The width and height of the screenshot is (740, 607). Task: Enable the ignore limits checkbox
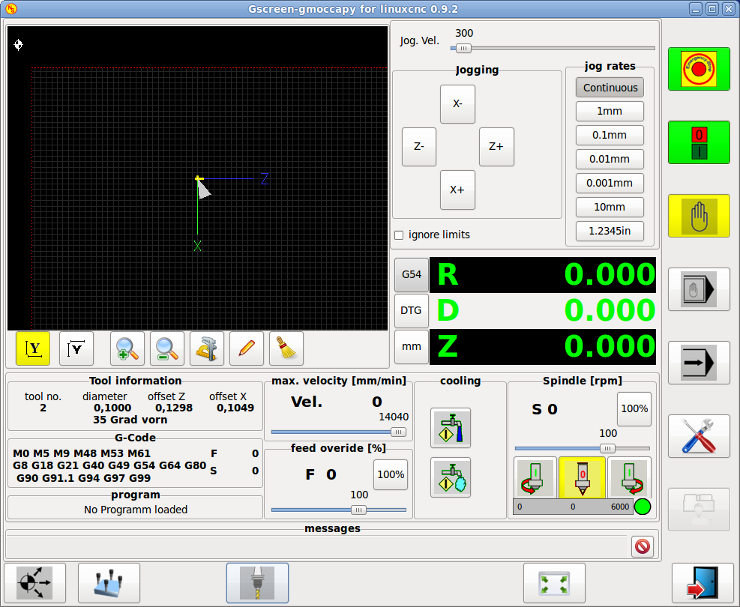pyautogui.click(x=399, y=235)
